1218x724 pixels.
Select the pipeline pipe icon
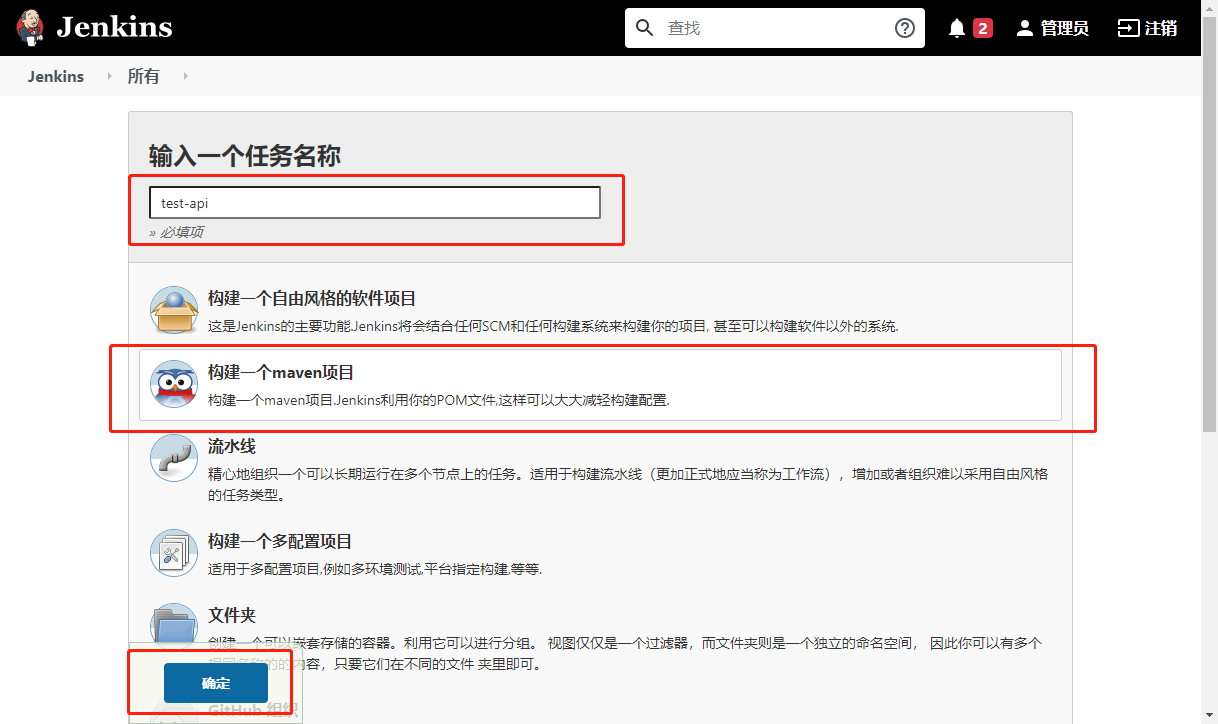pyautogui.click(x=174, y=458)
